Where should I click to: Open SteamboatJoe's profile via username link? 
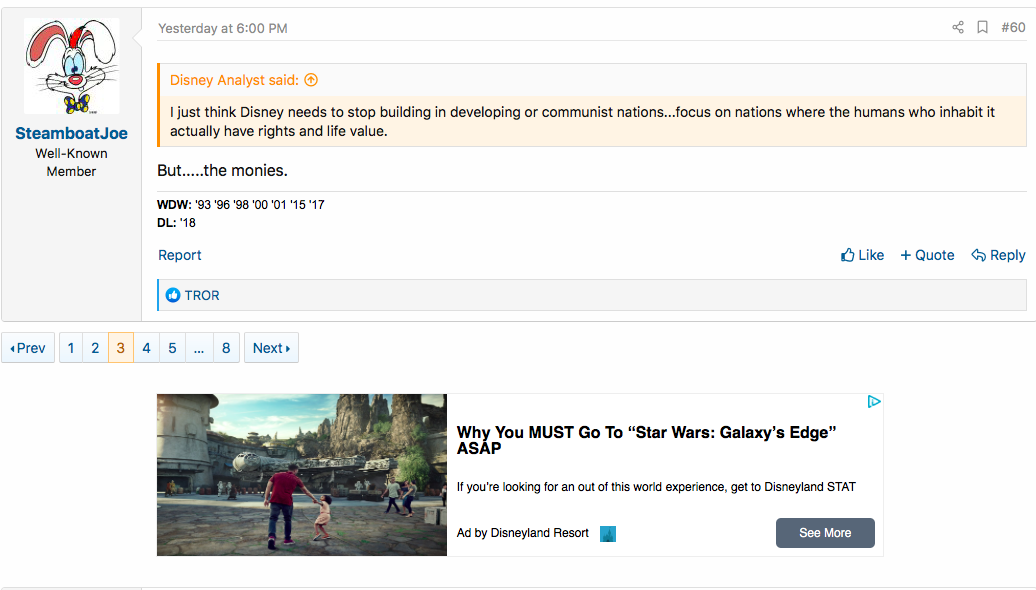coord(71,133)
